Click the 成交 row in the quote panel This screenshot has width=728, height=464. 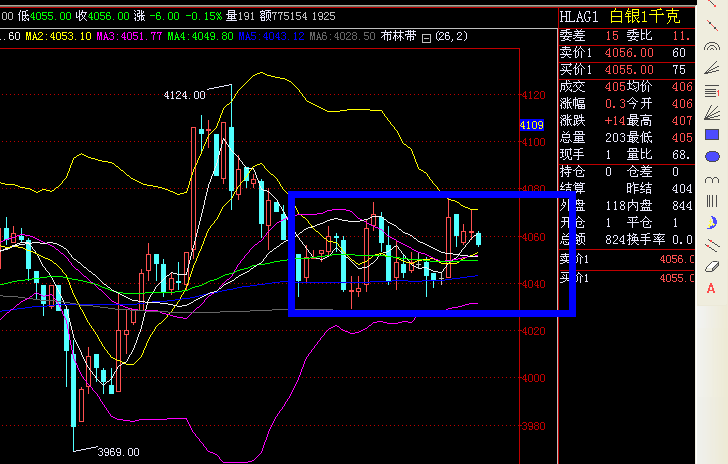coord(627,86)
